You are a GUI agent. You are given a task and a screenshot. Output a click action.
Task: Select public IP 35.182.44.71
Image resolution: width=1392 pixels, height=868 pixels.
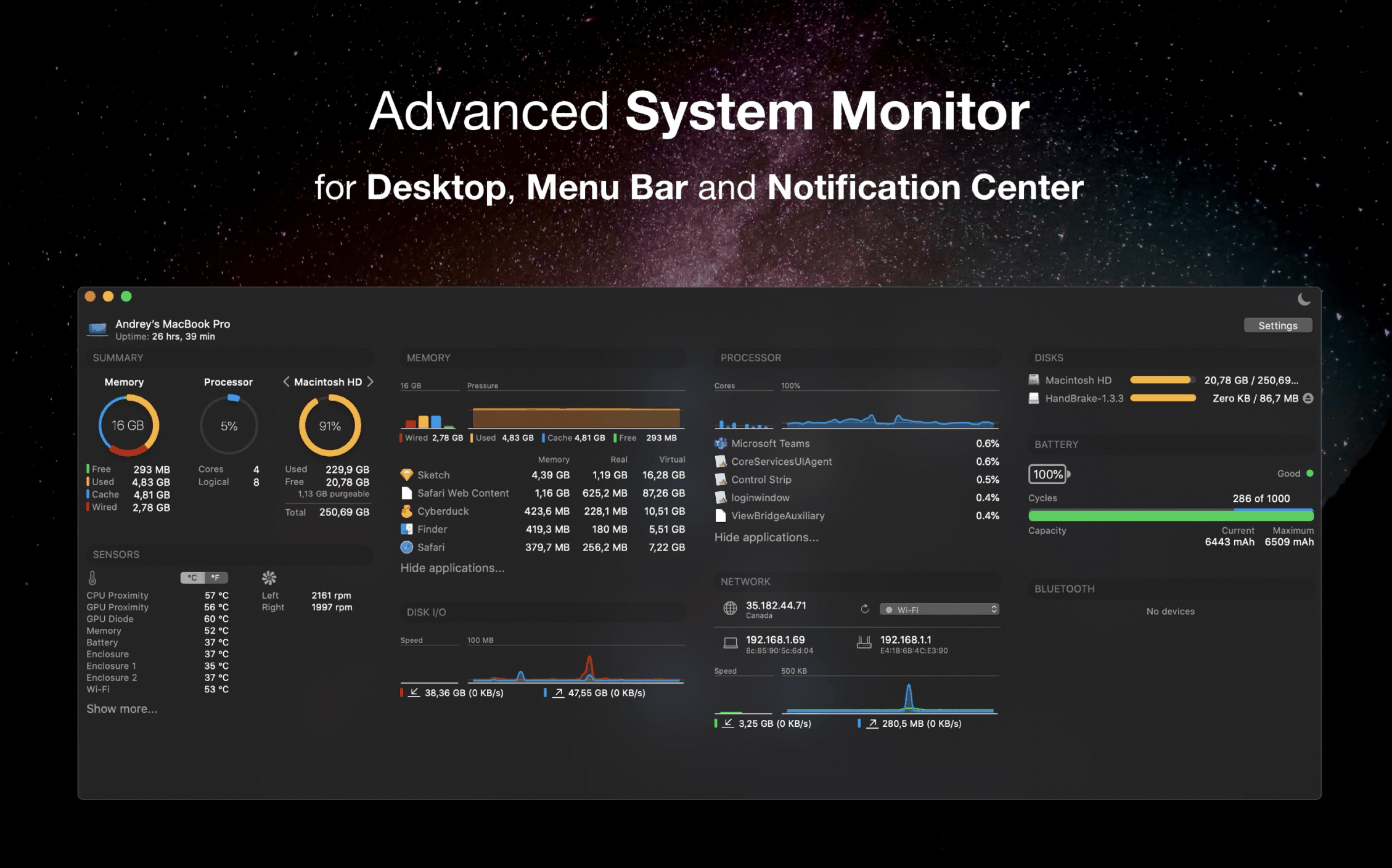coord(776,605)
